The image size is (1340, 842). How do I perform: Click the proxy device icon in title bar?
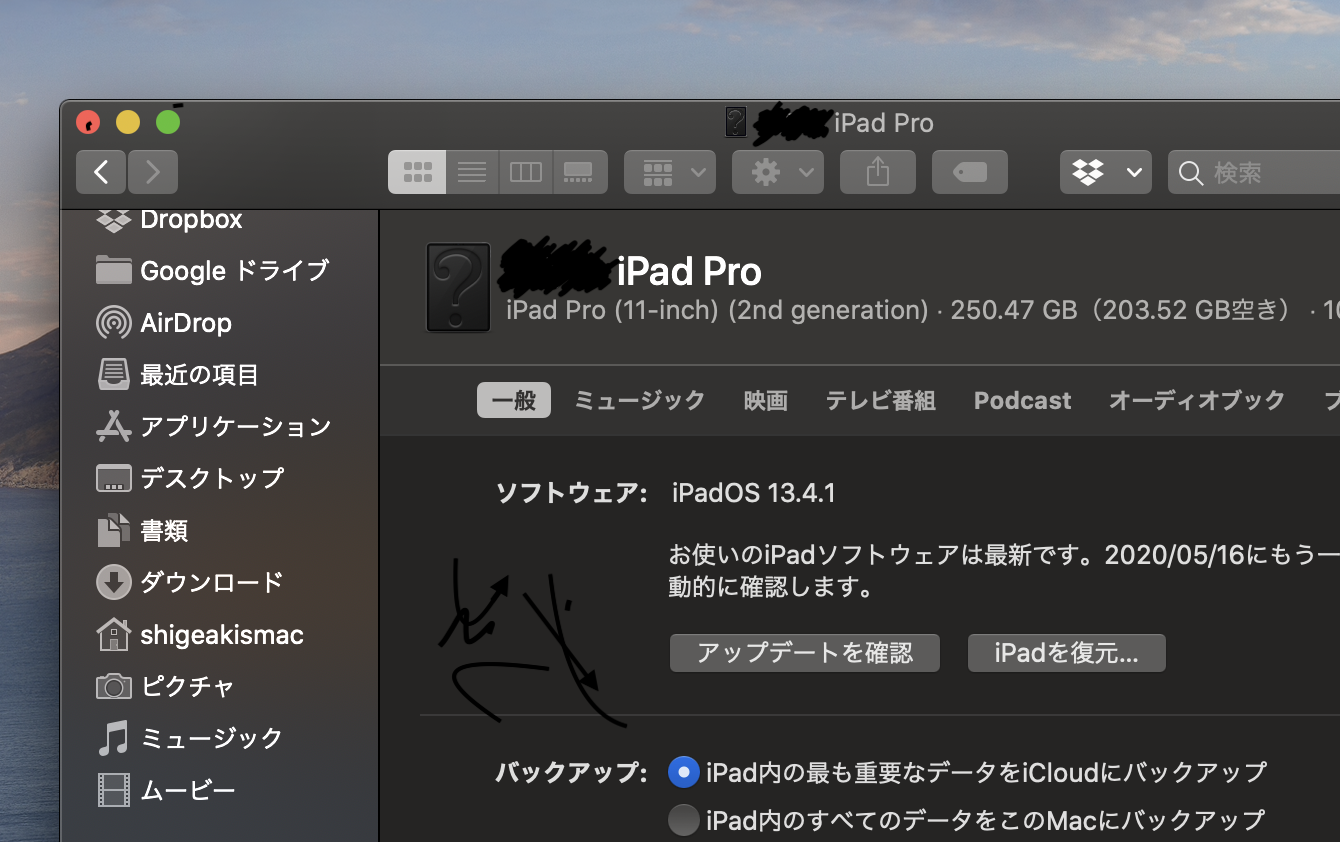coord(736,122)
